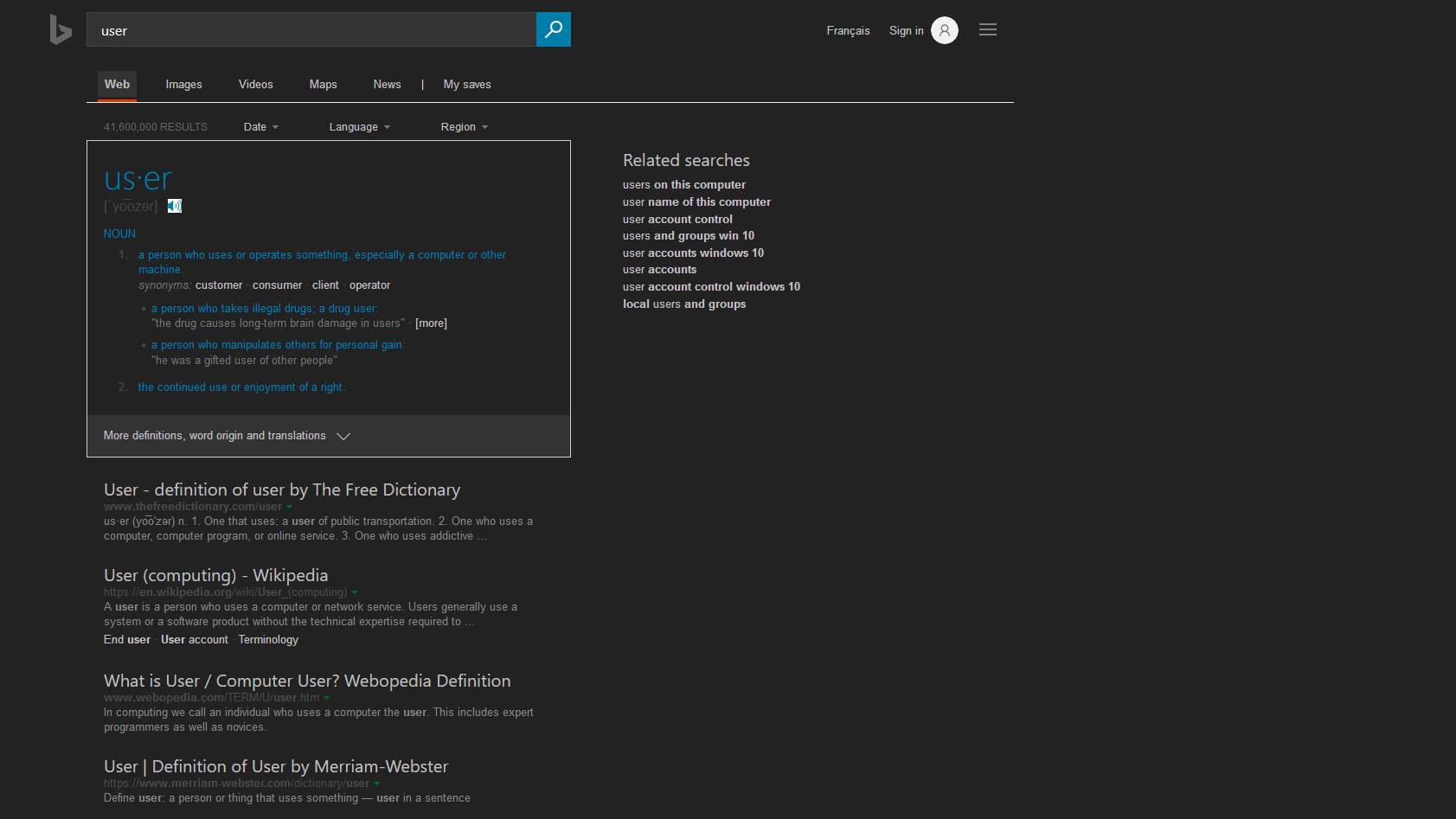Open the Date filter dropdown
1456x819 pixels.
(260, 126)
